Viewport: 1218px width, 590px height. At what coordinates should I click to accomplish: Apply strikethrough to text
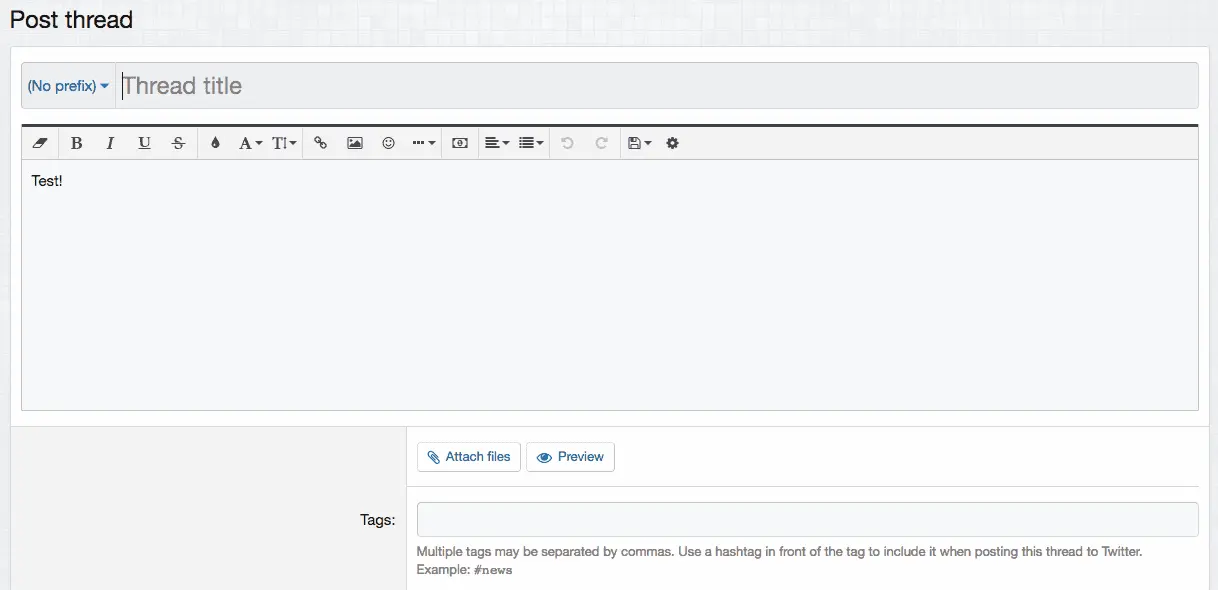click(178, 143)
